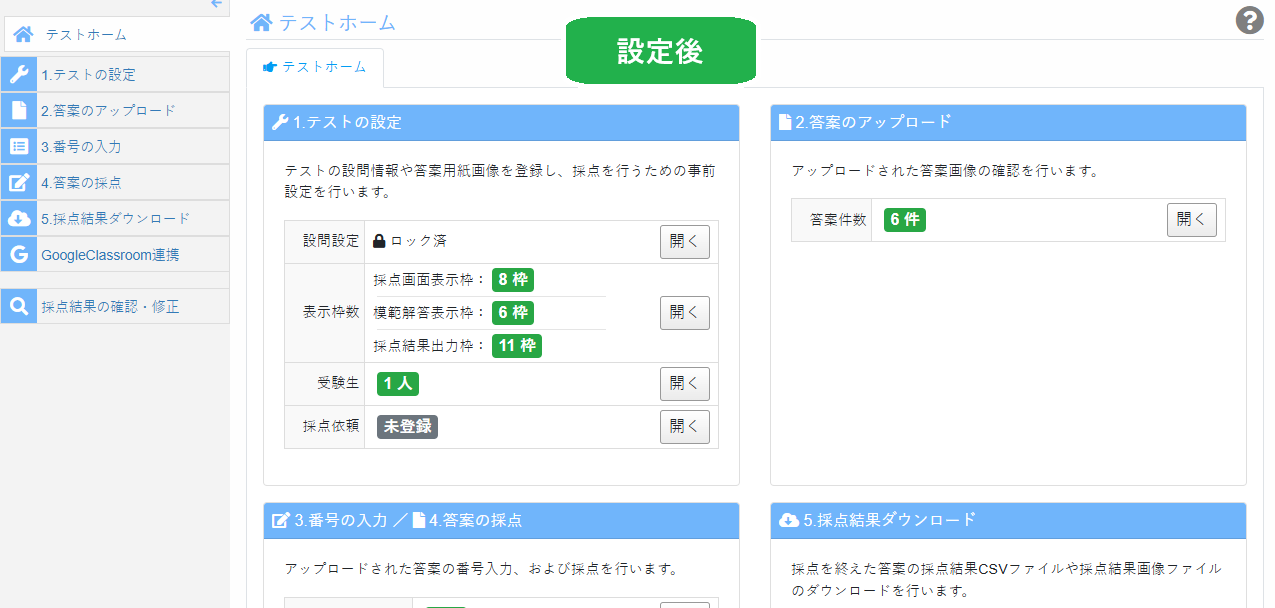Click the 未登録 status badge
Viewport: 1275px width, 608px height.
(407, 427)
